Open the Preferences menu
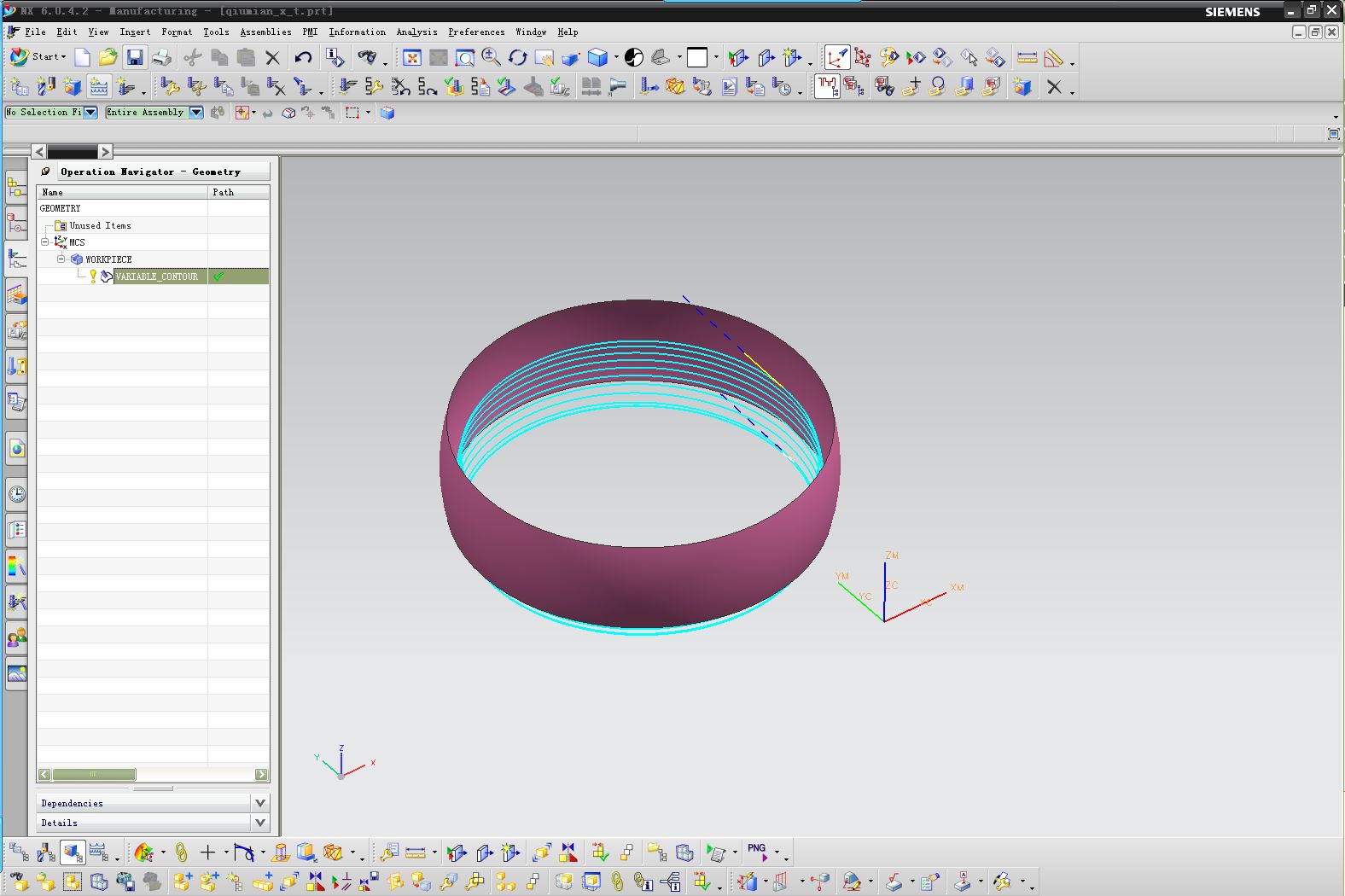Viewport: 1345px width, 896px height. (x=476, y=32)
